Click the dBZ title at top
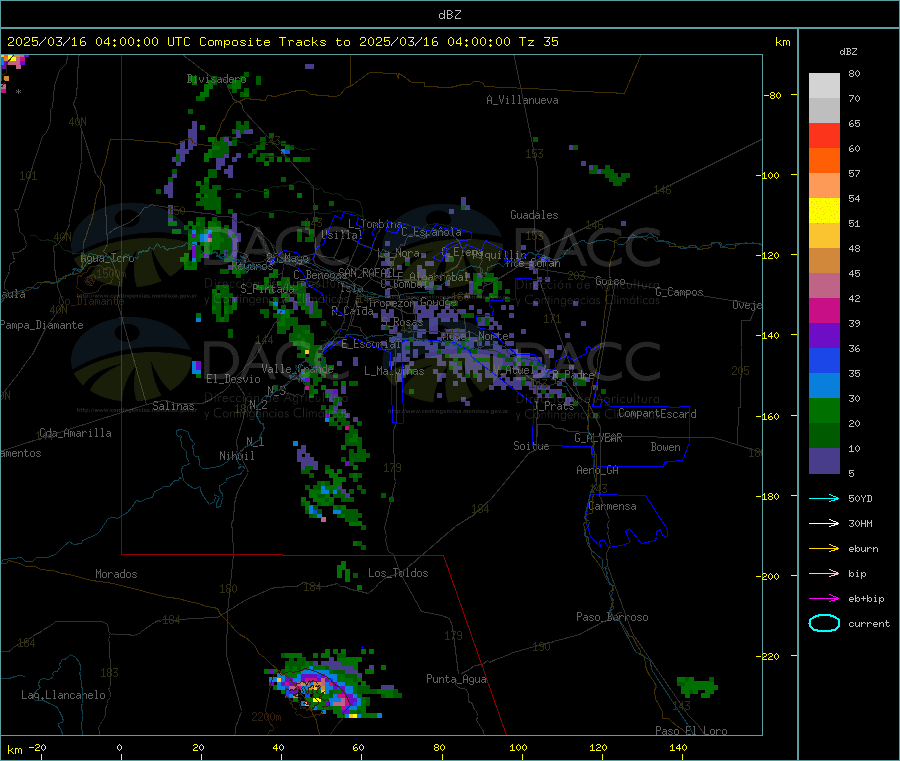The image size is (900, 761). (x=449, y=15)
